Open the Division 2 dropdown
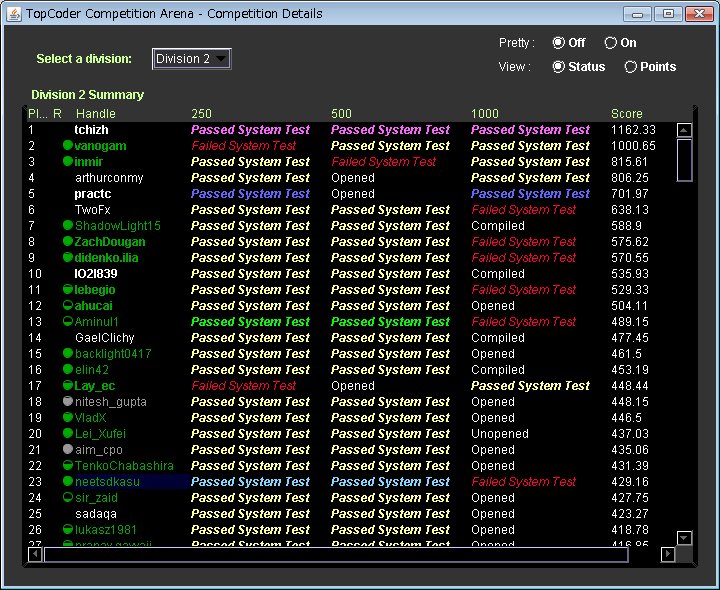 pos(191,59)
